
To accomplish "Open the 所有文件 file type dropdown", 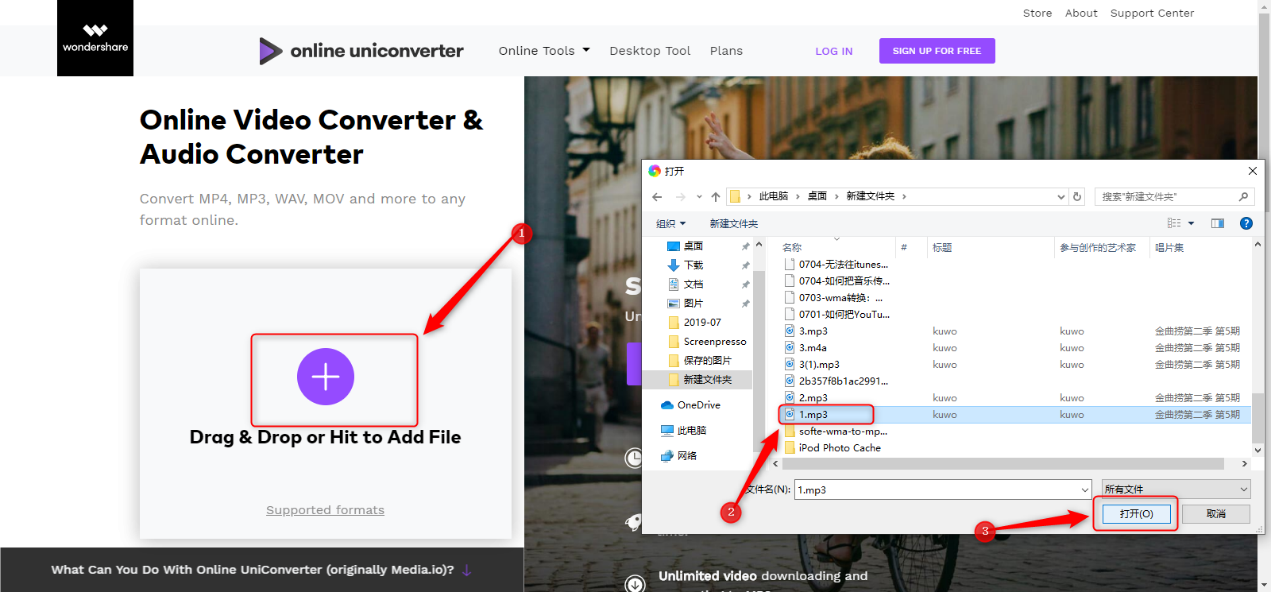I will pos(1176,489).
